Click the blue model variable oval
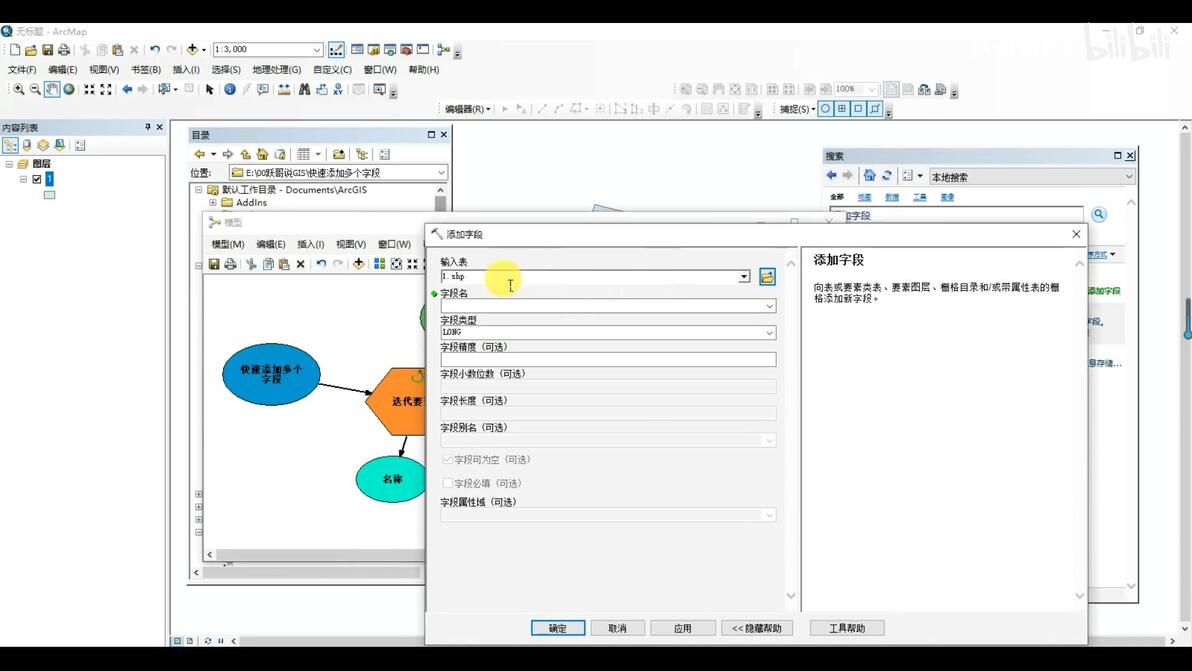Screen dimensions: 1192x671 click(271, 374)
